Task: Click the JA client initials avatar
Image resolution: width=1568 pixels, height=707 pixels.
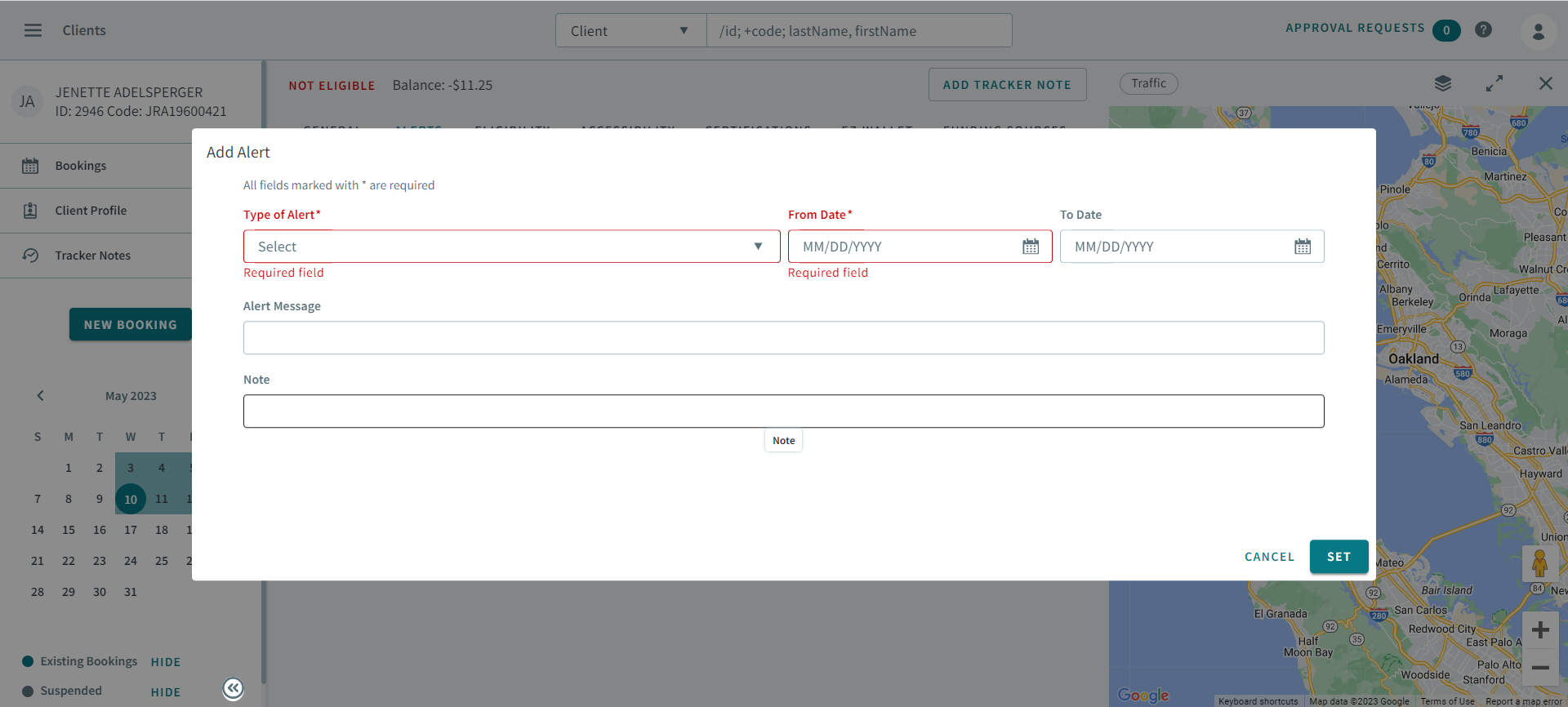Action: click(x=27, y=101)
